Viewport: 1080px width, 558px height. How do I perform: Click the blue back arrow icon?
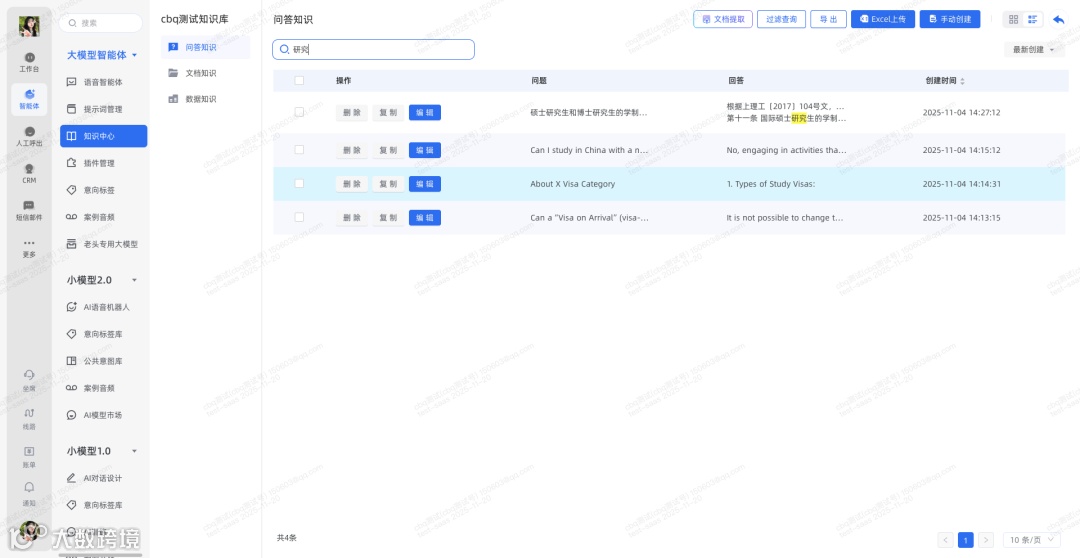tap(1059, 19)
